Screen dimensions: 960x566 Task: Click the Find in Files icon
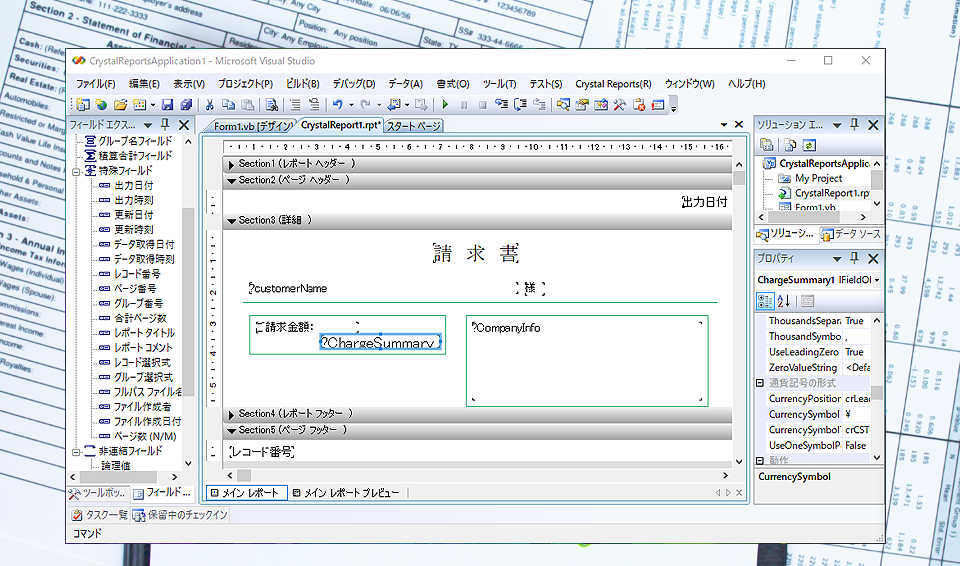(x=272, y=105)
